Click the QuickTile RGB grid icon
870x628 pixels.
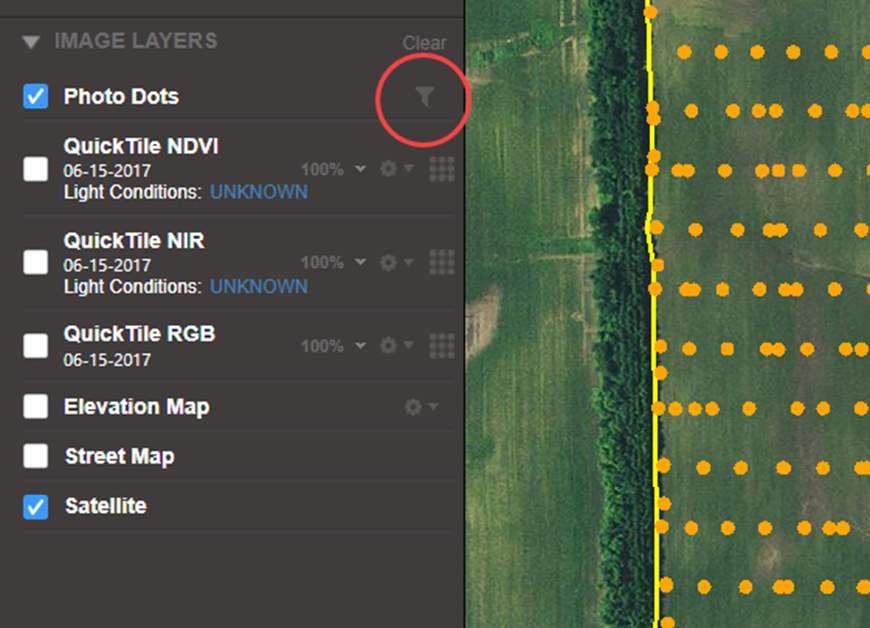click(441, 345)
